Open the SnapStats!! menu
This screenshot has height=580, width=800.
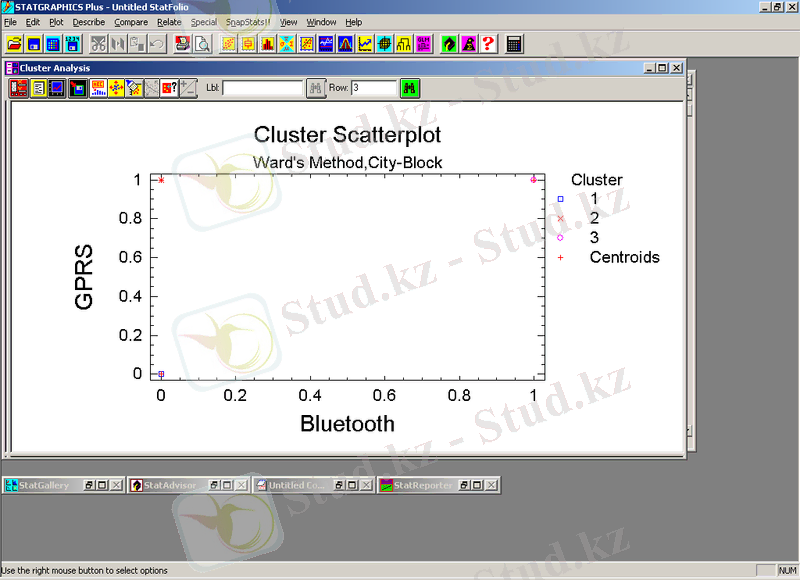pyautogui.click(x=248, y=22)
